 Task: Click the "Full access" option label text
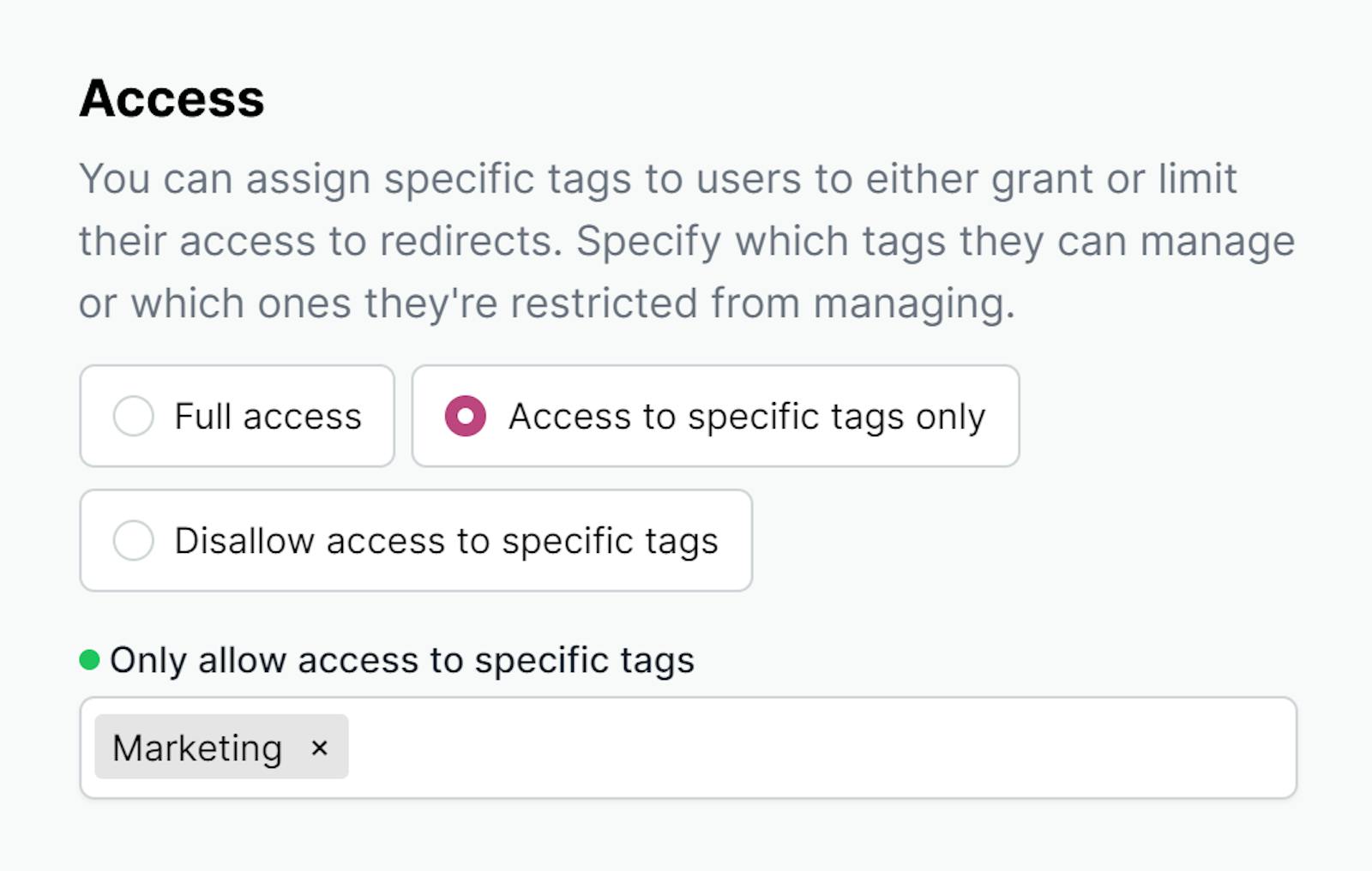[268, 417]
